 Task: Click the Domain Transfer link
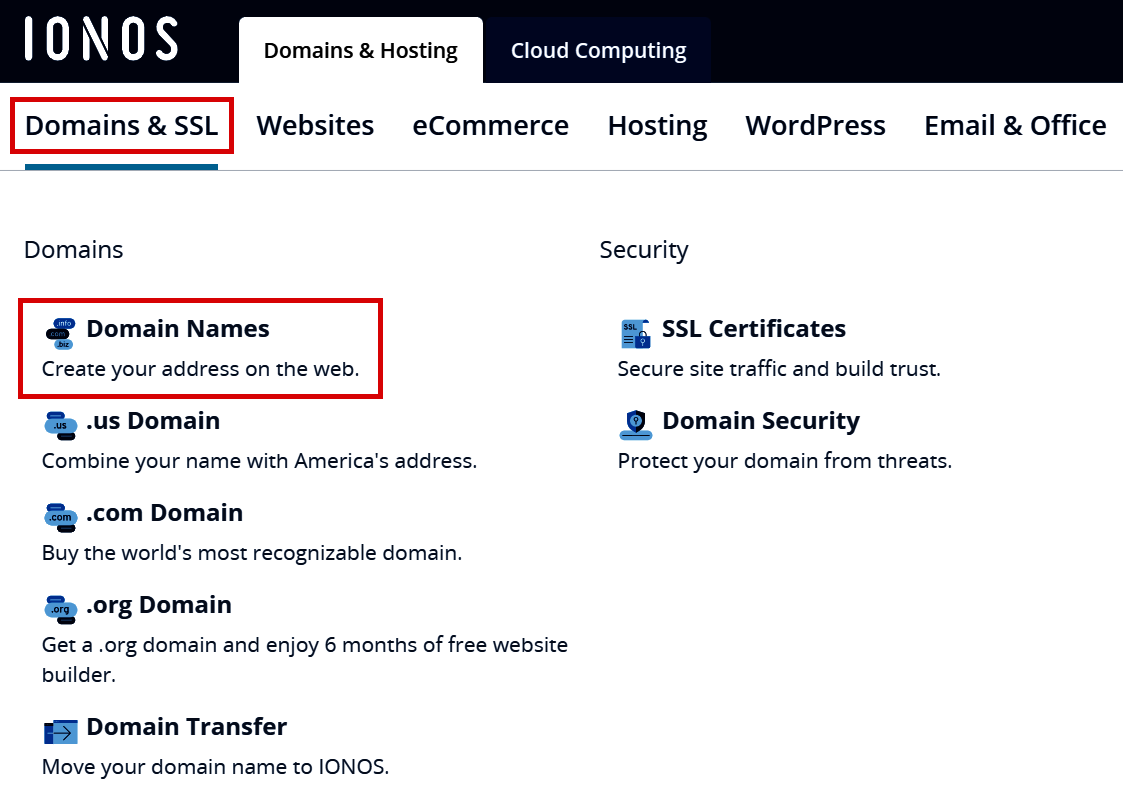(x=187, y=726)
